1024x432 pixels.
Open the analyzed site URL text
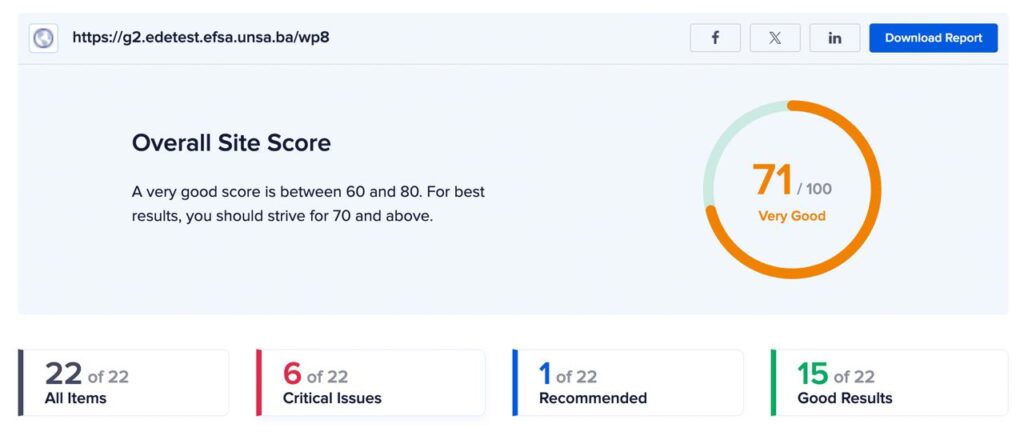coord(200,37)
